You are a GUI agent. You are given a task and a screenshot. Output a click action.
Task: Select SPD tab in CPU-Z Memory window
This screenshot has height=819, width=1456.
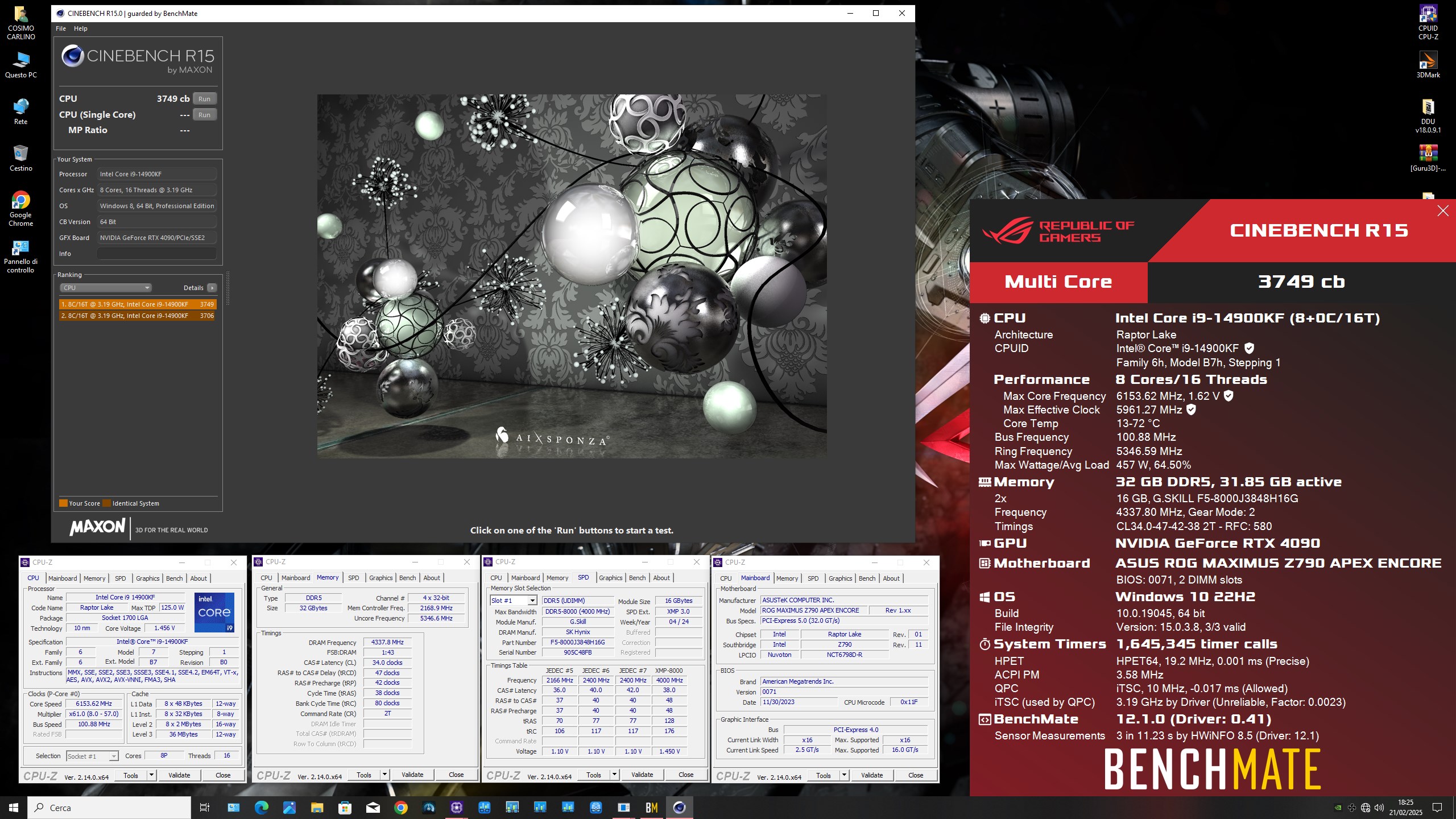(x=354, y=578)
